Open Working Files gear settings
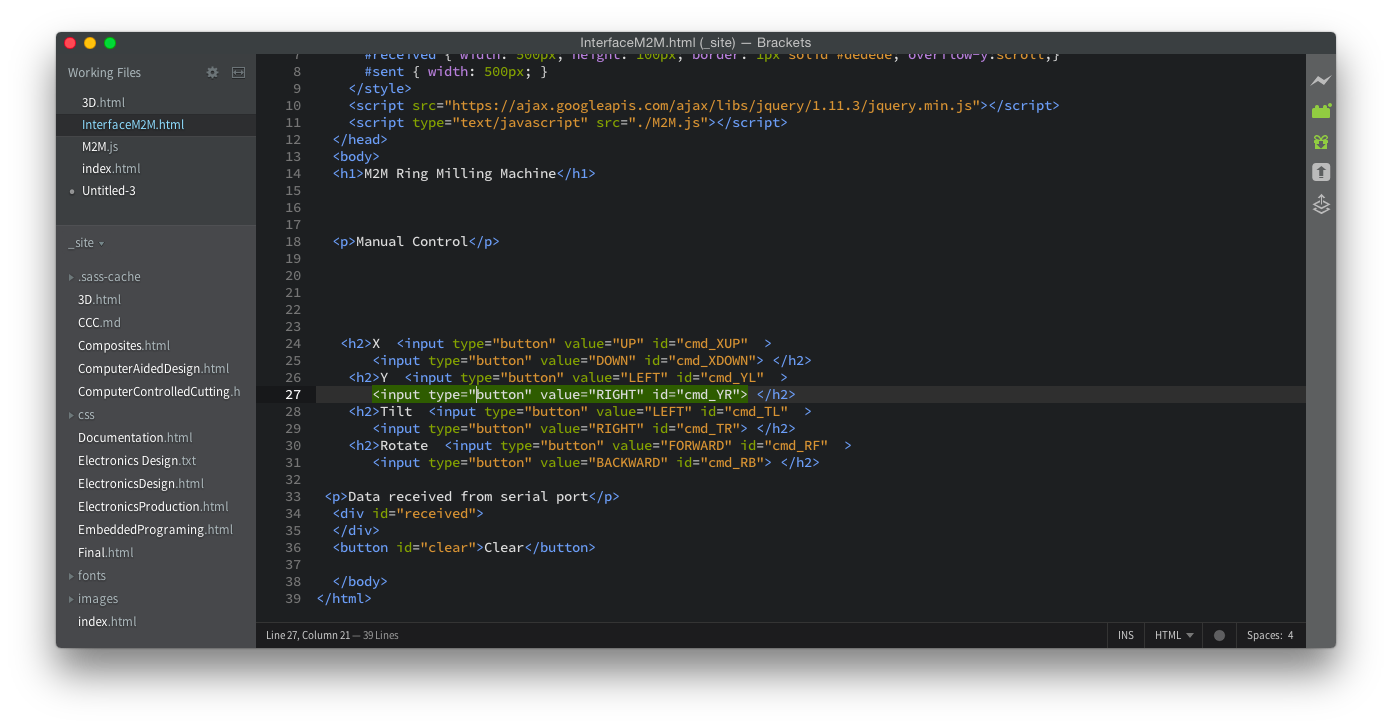Viewport: 1392px width, 728px height. click(x=212, y=72)
